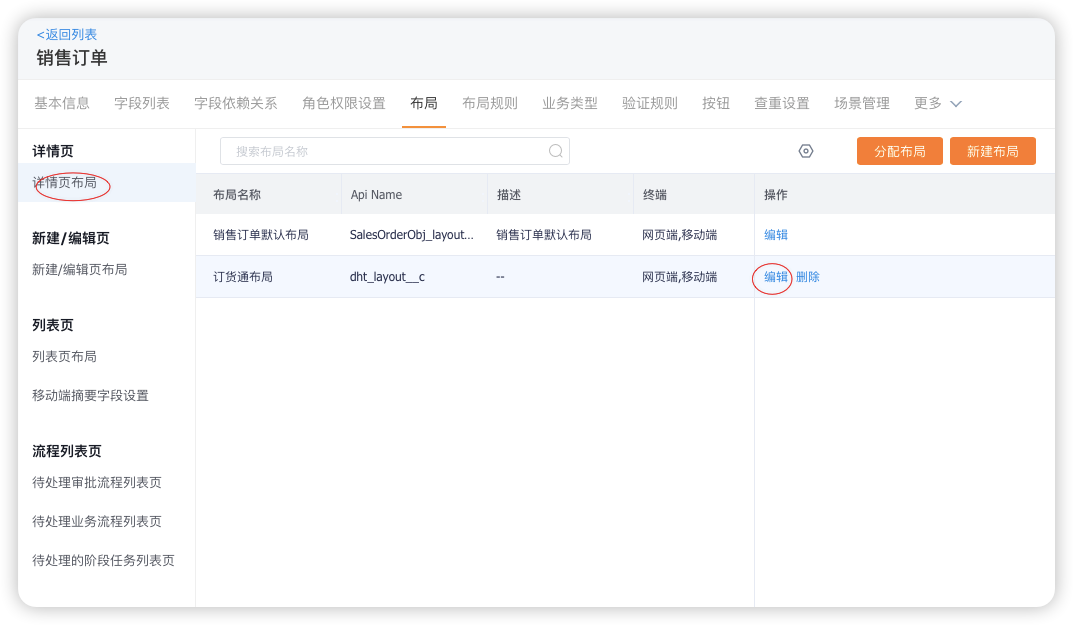1073x625 pixels.
Task: Open the column settings gear icon
Action: (x=806, y=151)
